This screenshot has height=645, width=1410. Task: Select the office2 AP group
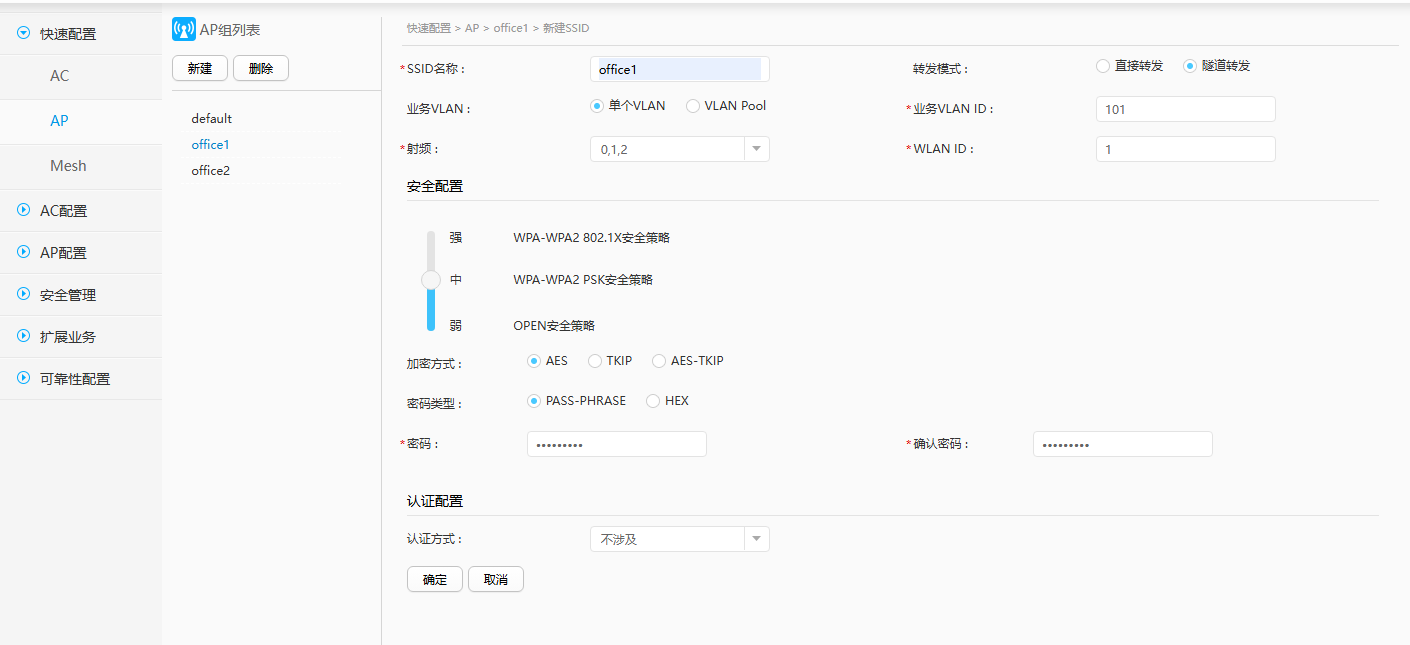click(210, 170)
